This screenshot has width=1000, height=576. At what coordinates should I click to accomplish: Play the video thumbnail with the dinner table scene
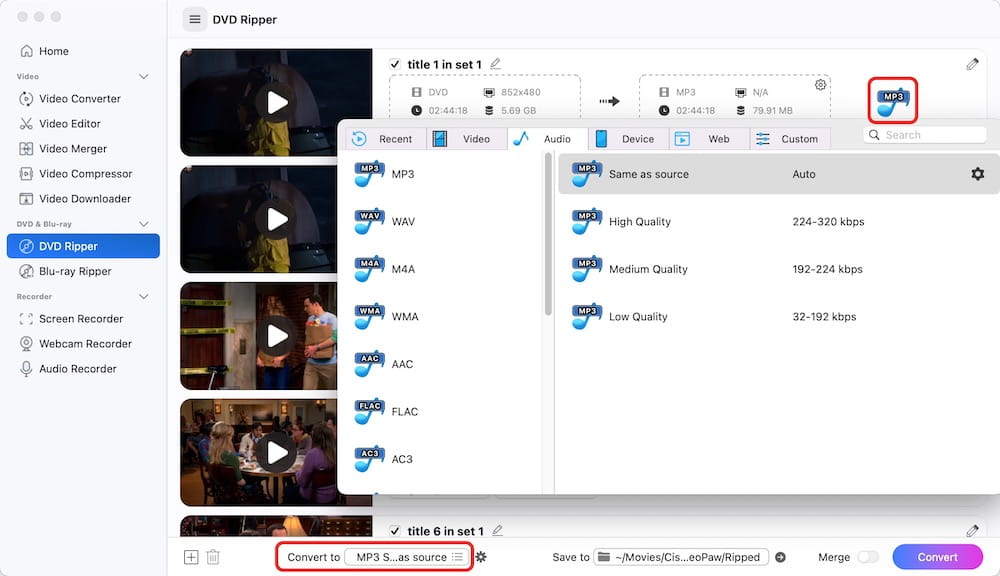(x=276, y=453)
